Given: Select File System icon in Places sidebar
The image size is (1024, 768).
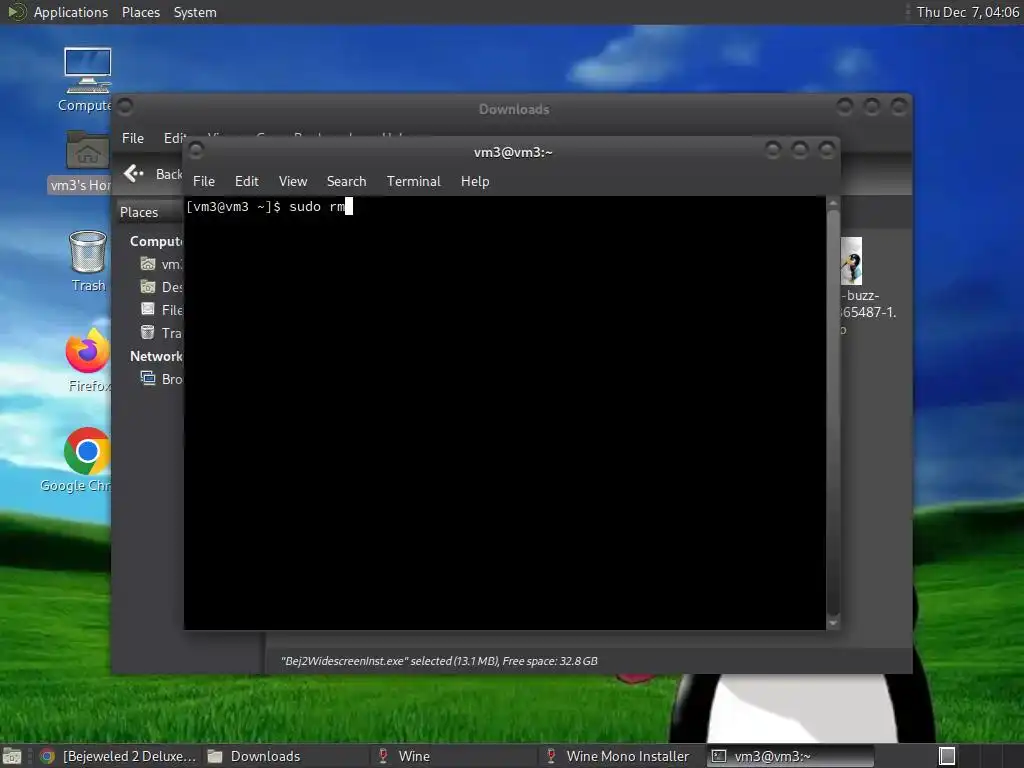Looking at the screenshot, I should click(x=148, y=310).
